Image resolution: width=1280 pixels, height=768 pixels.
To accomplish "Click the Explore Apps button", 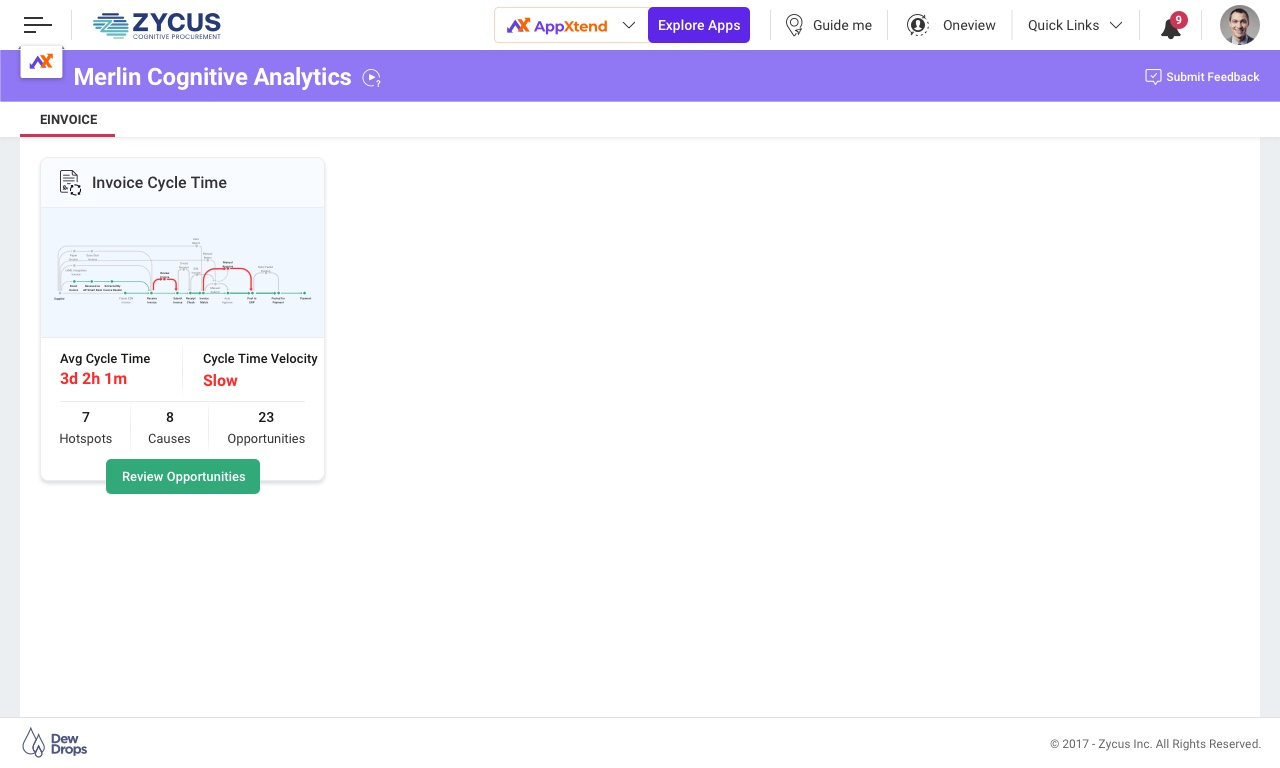I will click(x=699, y=25).
